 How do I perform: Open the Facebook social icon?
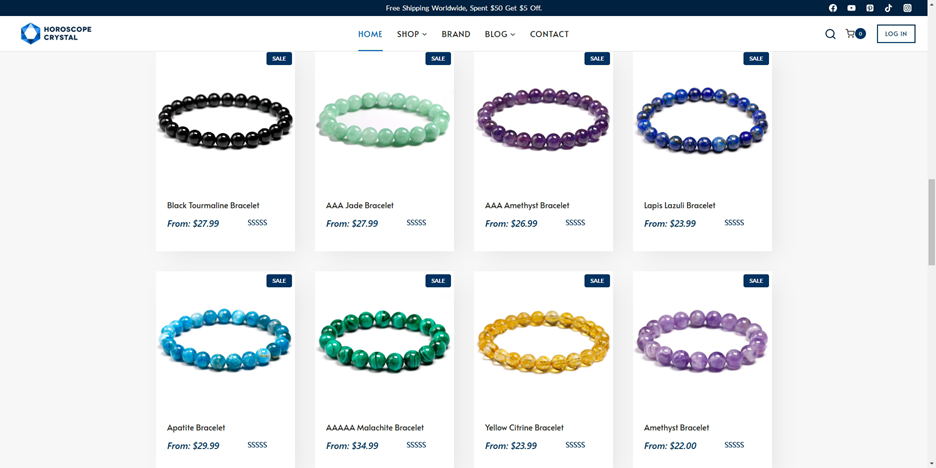coord(833,8)
